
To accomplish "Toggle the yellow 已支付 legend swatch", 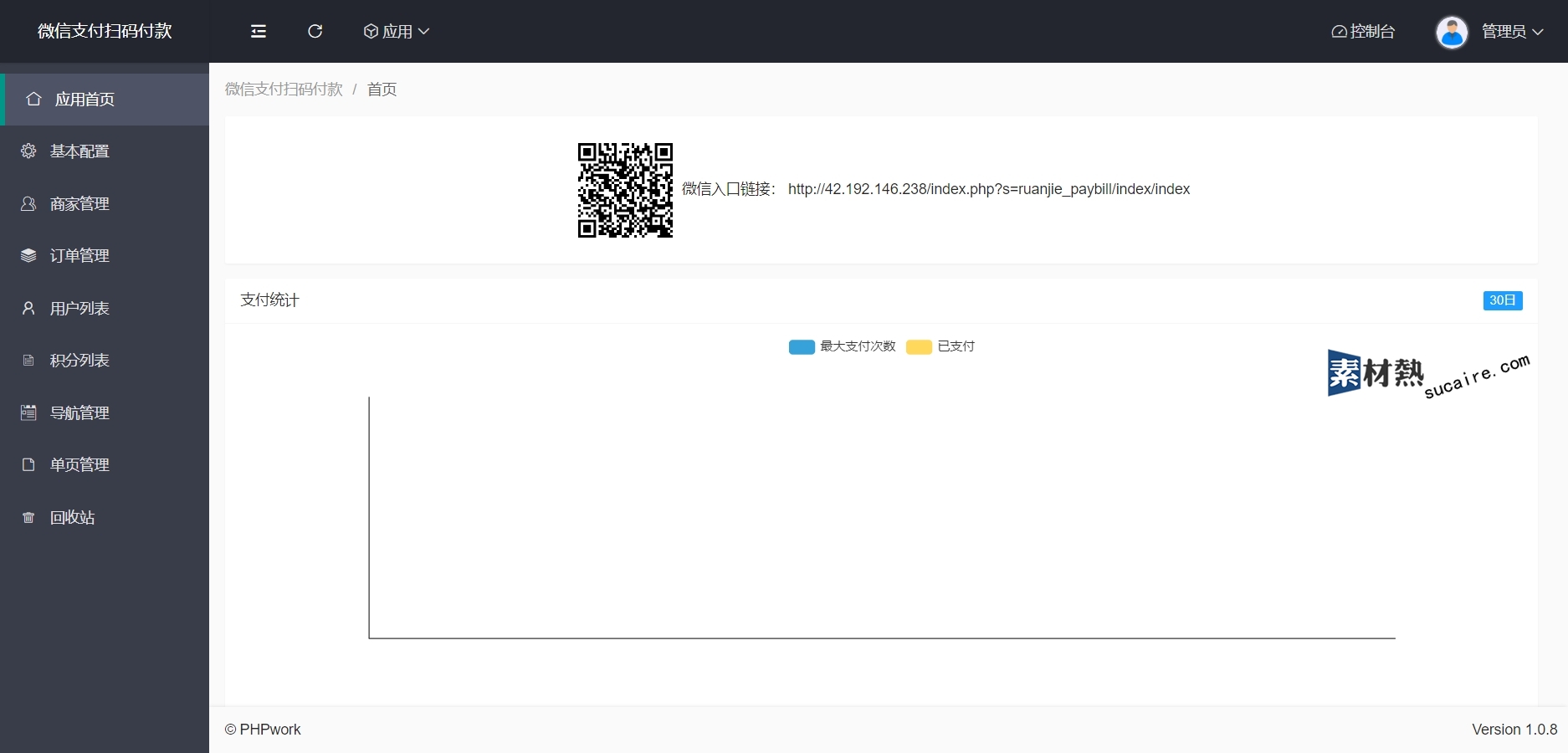I will 919,346.
